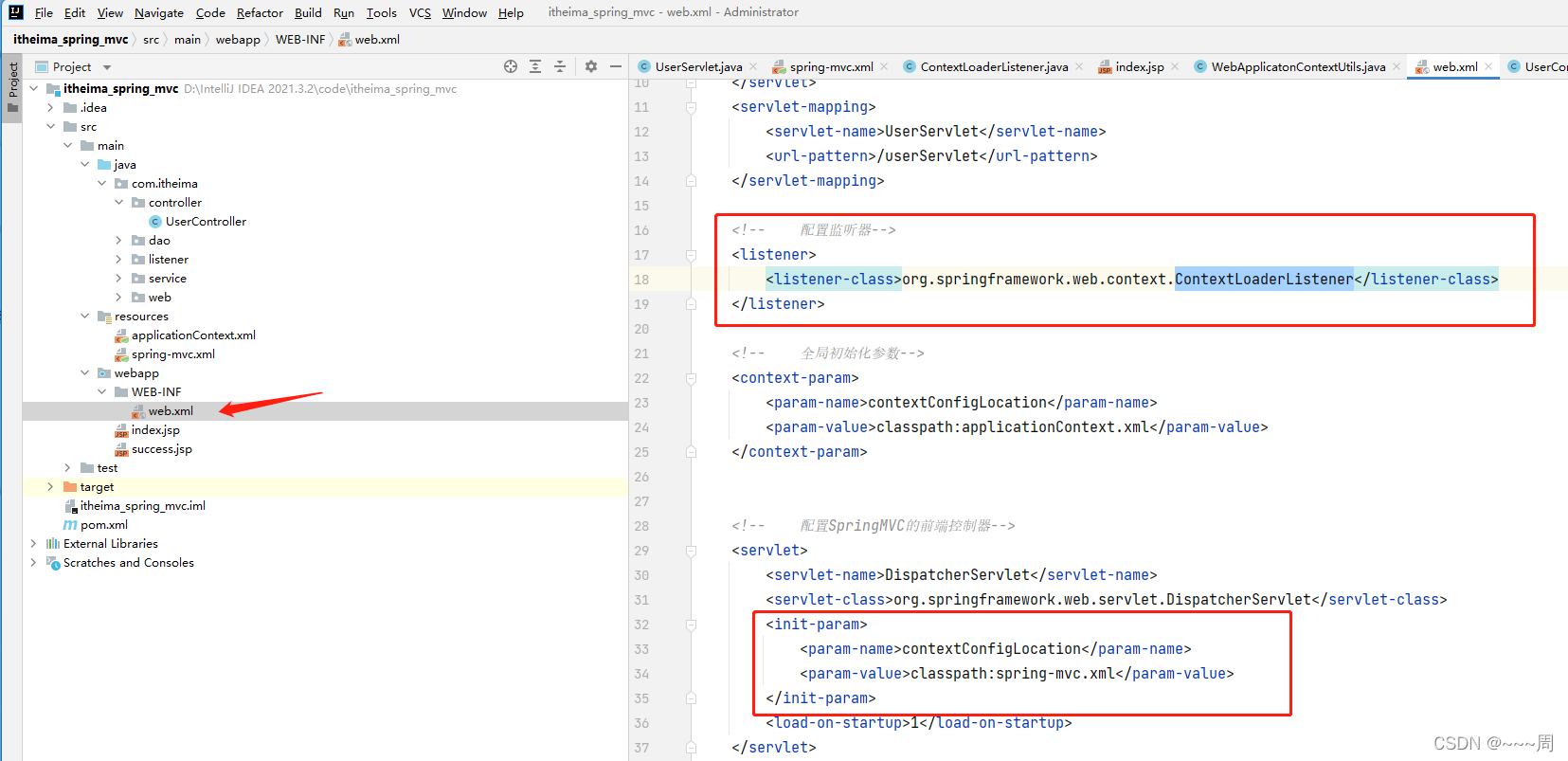Screen dimensions: 1568x761
Task: Select UserController class in tree
Action: 206,221
